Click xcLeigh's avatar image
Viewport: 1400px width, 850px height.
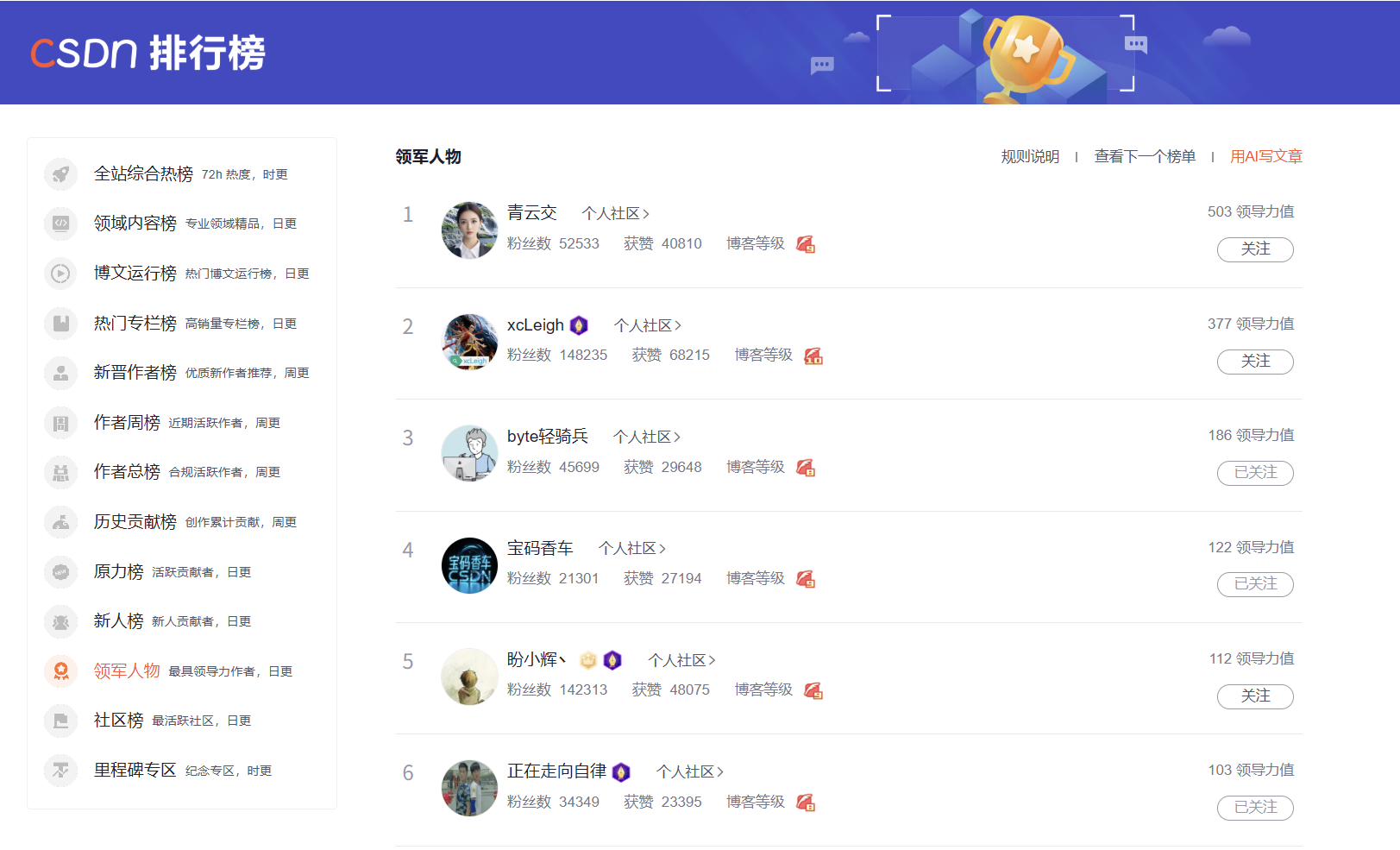[x=469, y=343]
